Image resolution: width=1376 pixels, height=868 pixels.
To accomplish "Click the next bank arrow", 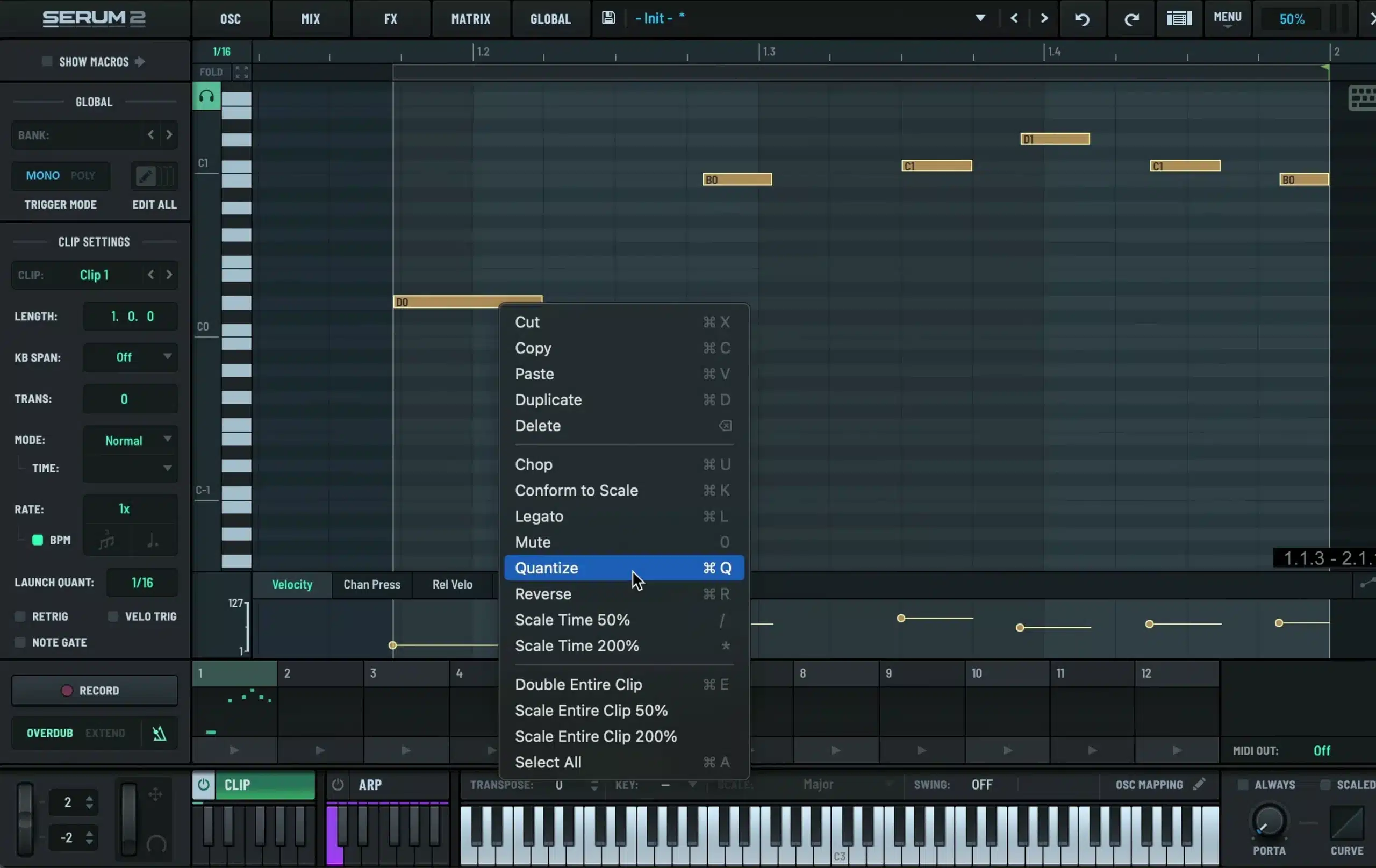I will click(x=169, y=135).
